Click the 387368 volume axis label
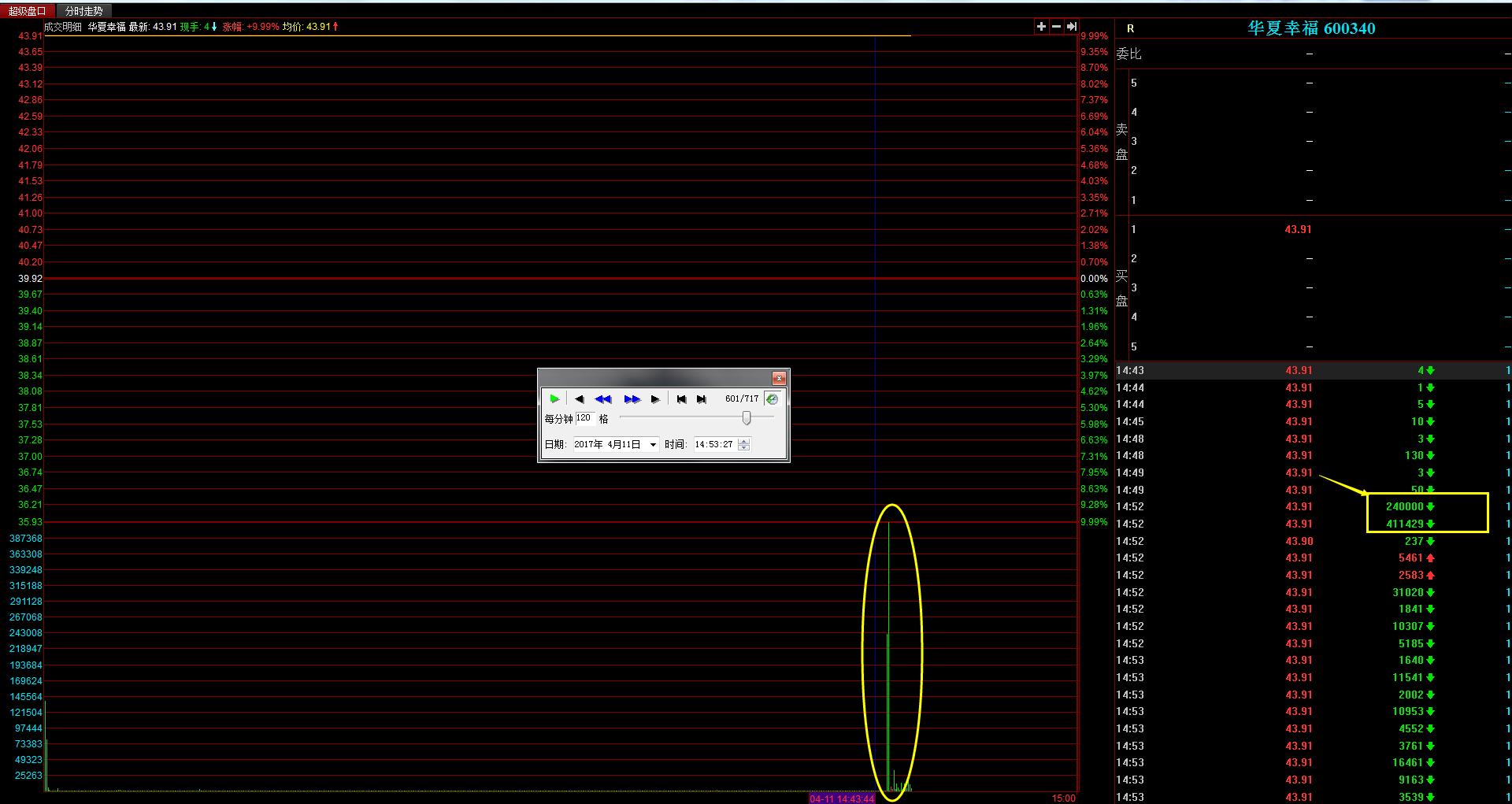This screenshot has width=1512, height=804. coord(26,539)
